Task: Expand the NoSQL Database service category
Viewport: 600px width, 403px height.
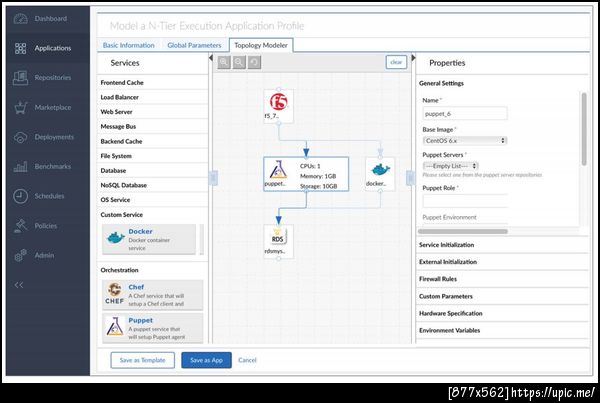Action: (x=153, y=185)
